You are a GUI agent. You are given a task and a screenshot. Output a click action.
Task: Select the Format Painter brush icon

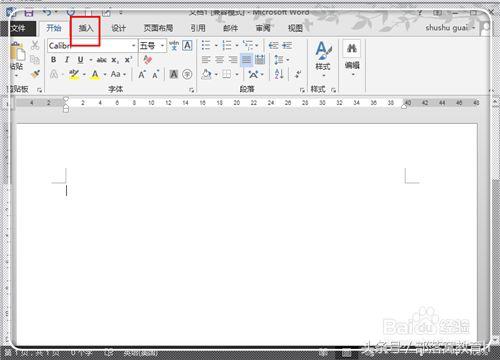pos(35,74)
